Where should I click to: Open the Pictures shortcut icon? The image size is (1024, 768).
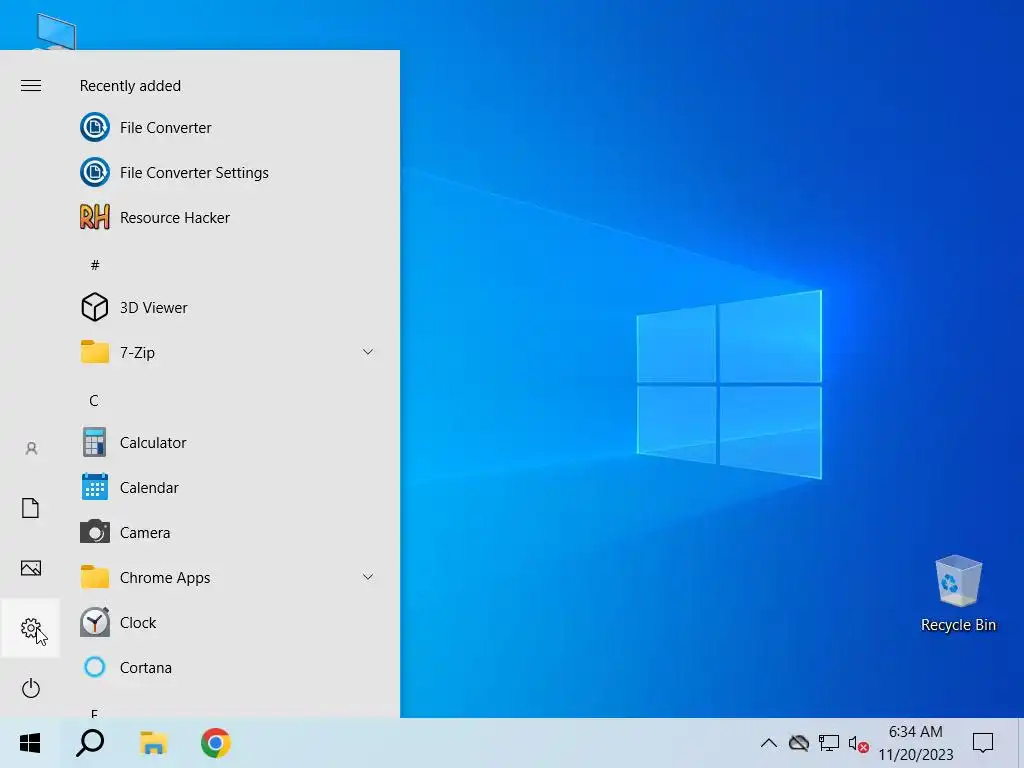(31, 568)
